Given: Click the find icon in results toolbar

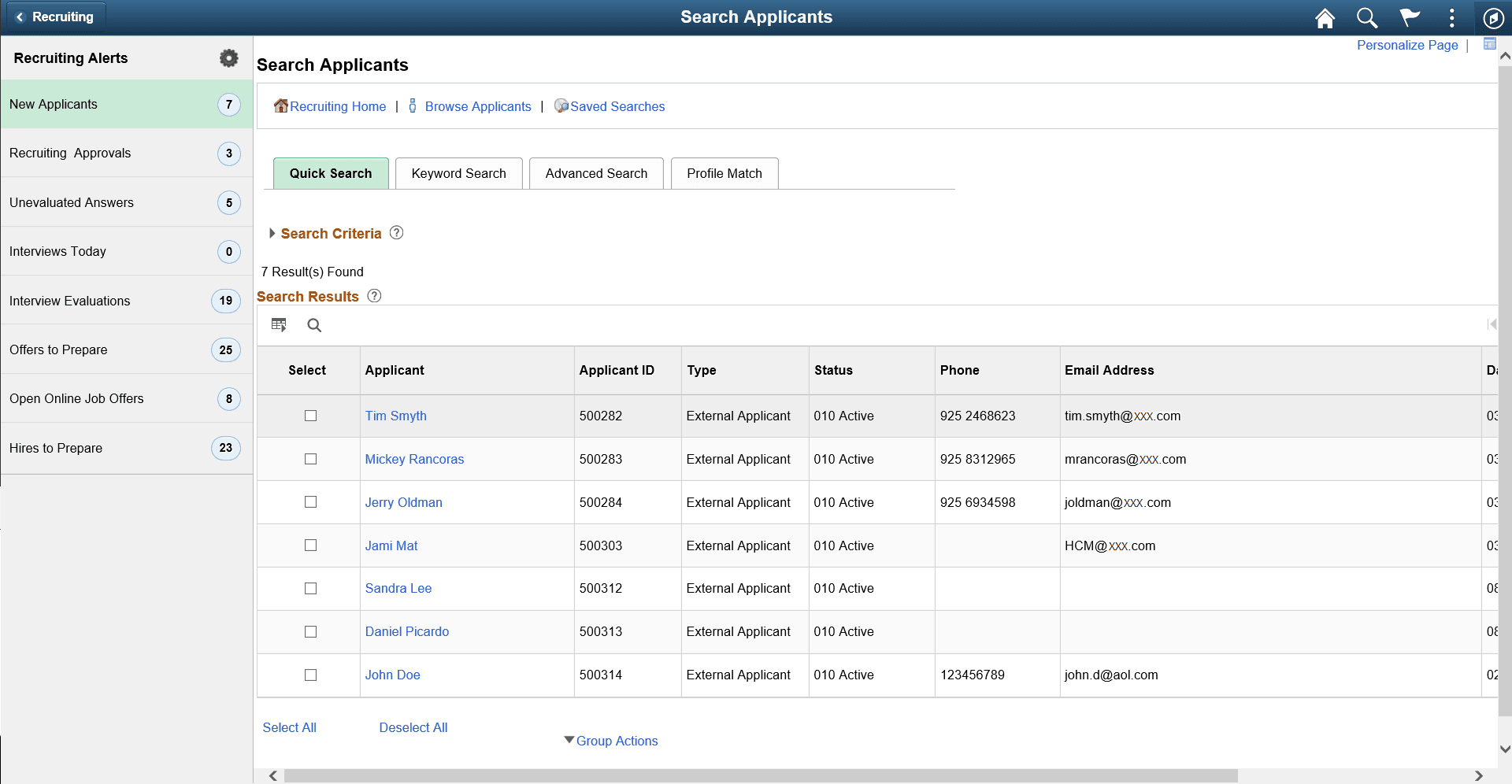Looking at the screenshot, I should pyautogui.click(x=314, y=325).
